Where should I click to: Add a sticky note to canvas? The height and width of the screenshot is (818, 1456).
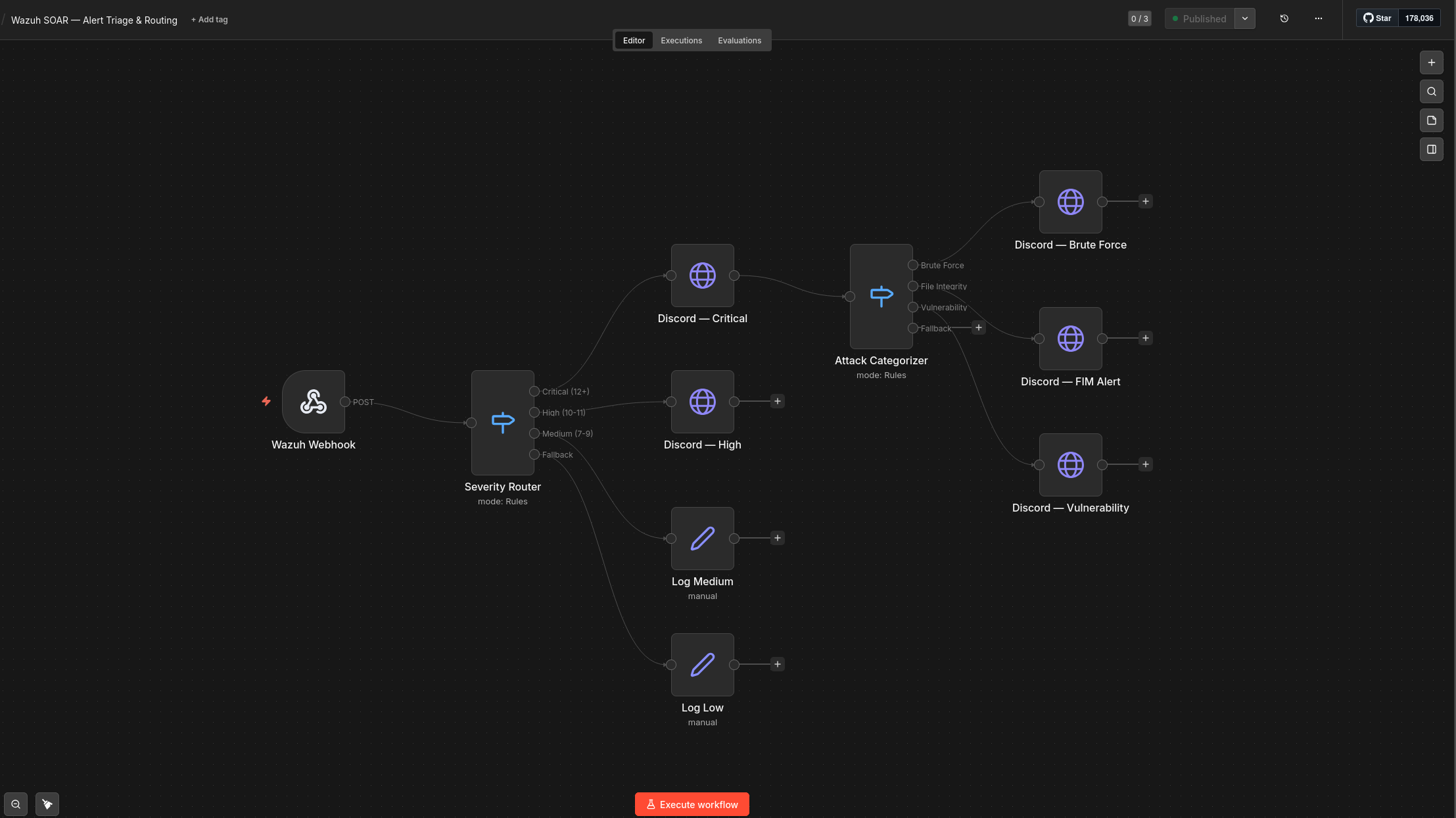click(1431, 121)
